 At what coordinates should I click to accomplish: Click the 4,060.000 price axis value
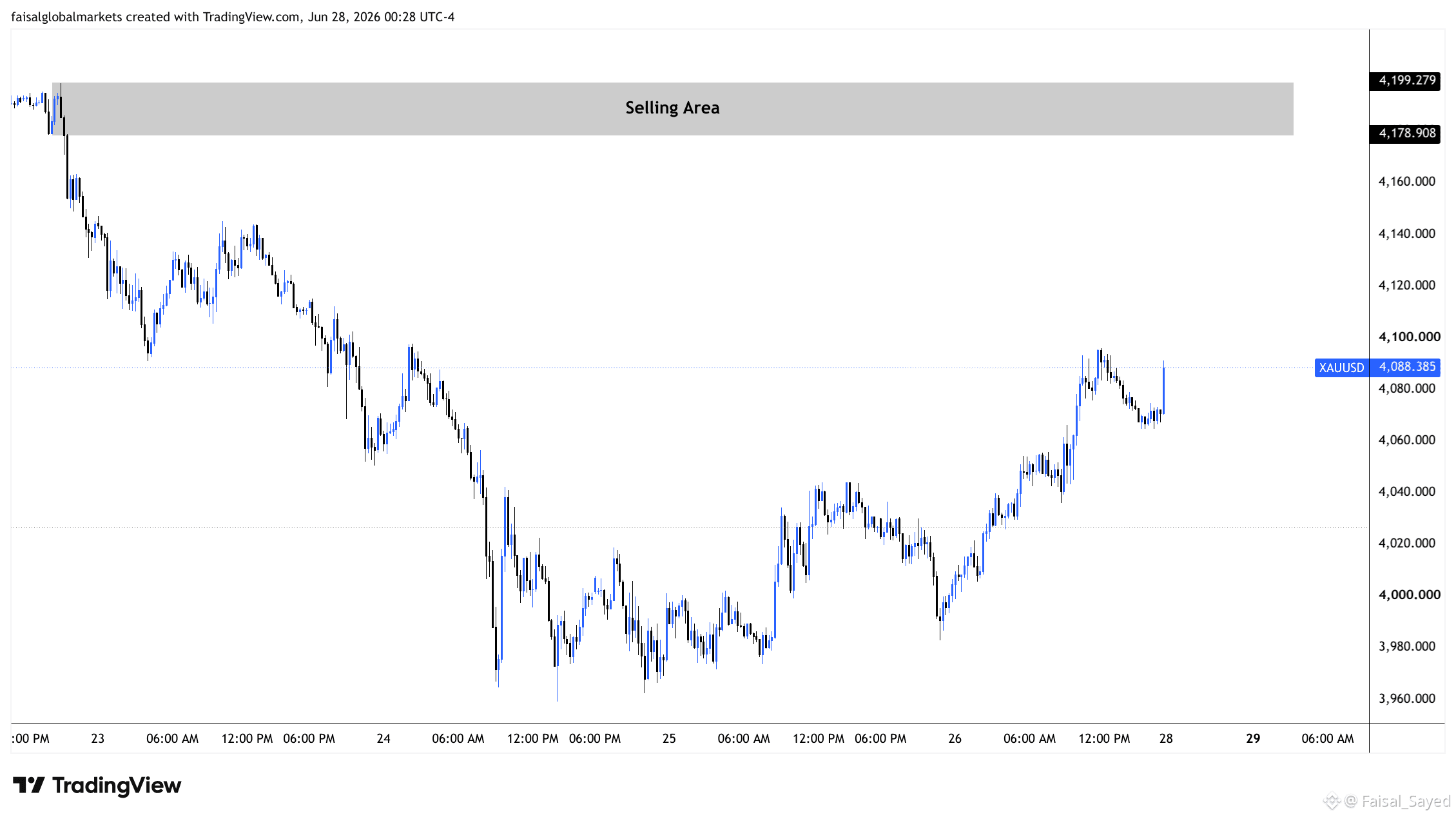(1406, 440)
